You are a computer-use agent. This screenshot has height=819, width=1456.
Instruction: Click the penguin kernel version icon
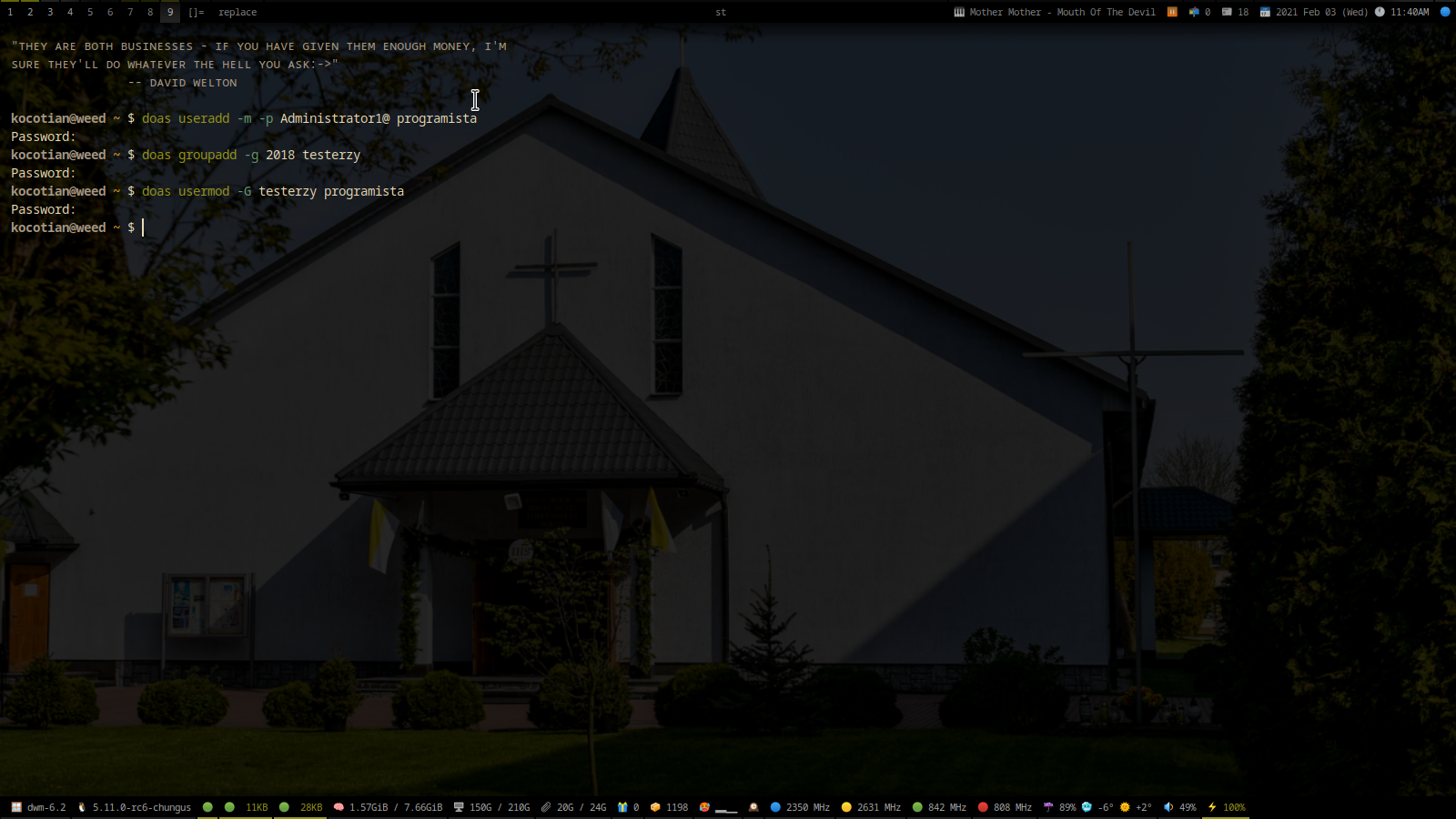click(82, 807)
